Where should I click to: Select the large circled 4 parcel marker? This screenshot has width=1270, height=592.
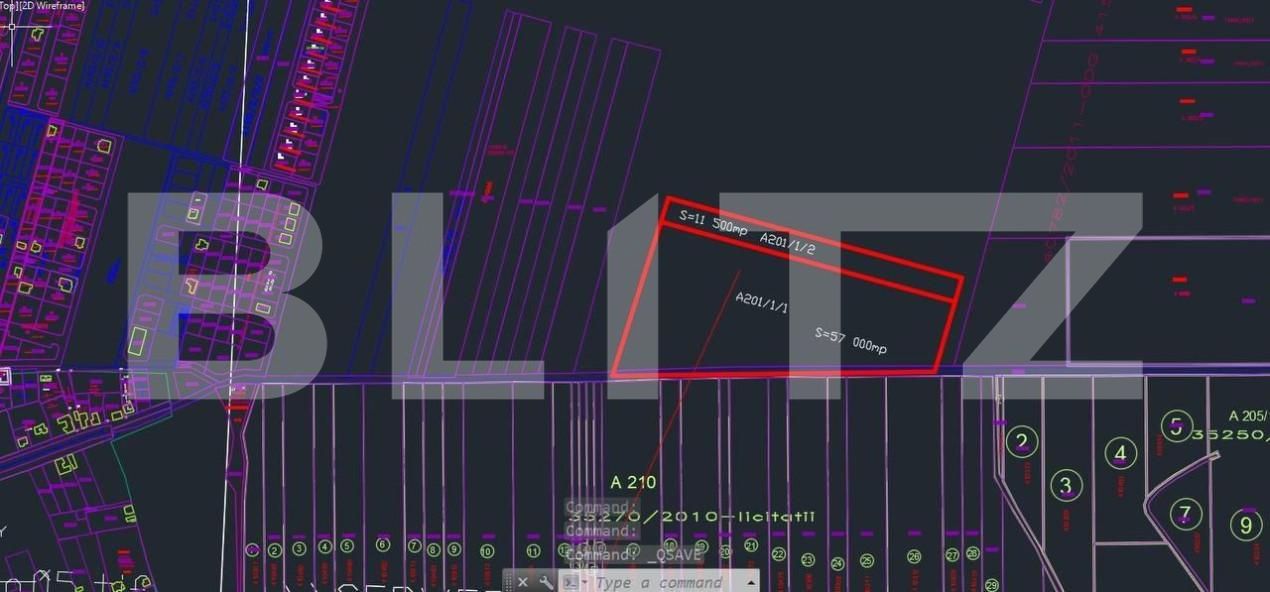coord(1120,454)
